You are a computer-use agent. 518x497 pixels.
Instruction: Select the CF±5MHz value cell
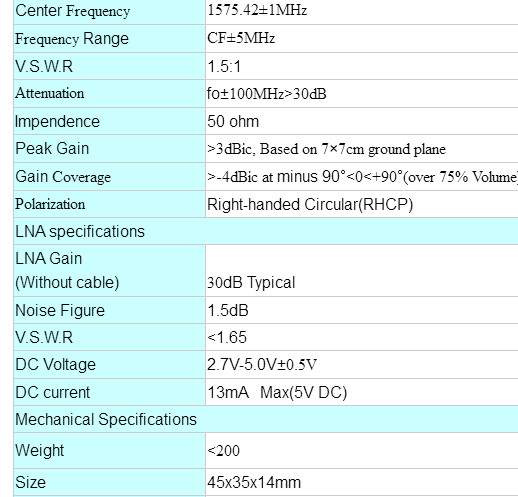click(362, 38)
